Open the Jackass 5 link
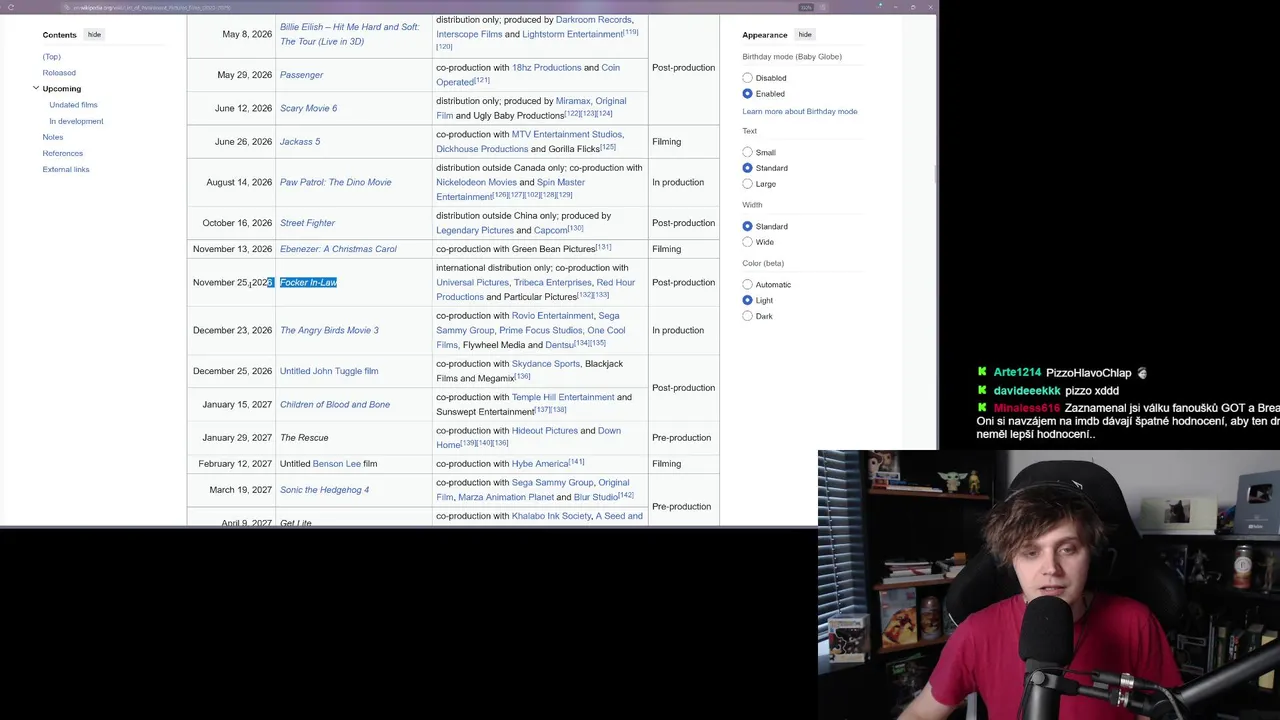1280x720 pixels. tap(300, 142)
